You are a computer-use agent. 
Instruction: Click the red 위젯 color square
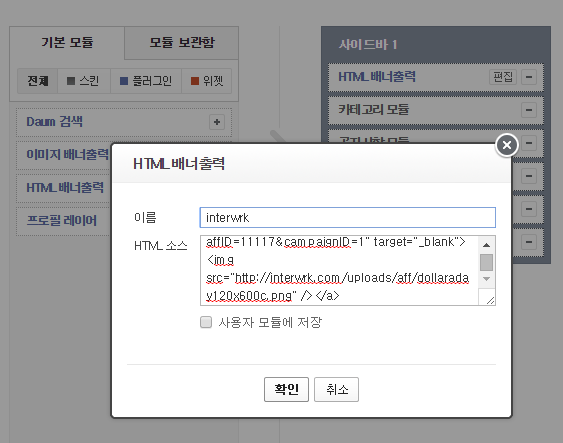[x=195, y=81]
